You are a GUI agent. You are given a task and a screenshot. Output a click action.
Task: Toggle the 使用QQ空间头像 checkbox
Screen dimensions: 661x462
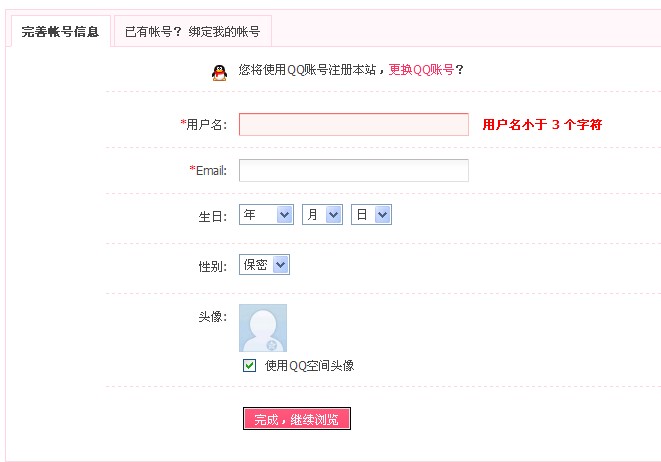249,365
